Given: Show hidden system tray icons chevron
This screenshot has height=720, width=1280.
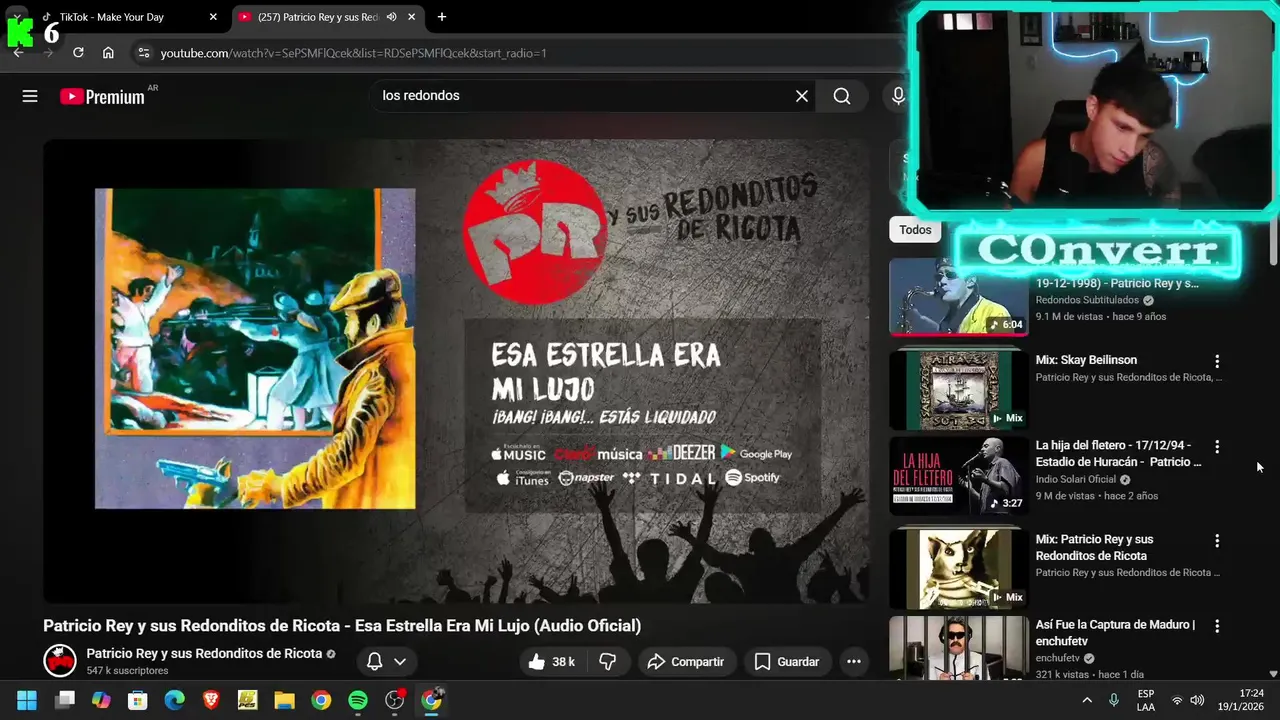Looking at the screenshot, I should 1087,701.
